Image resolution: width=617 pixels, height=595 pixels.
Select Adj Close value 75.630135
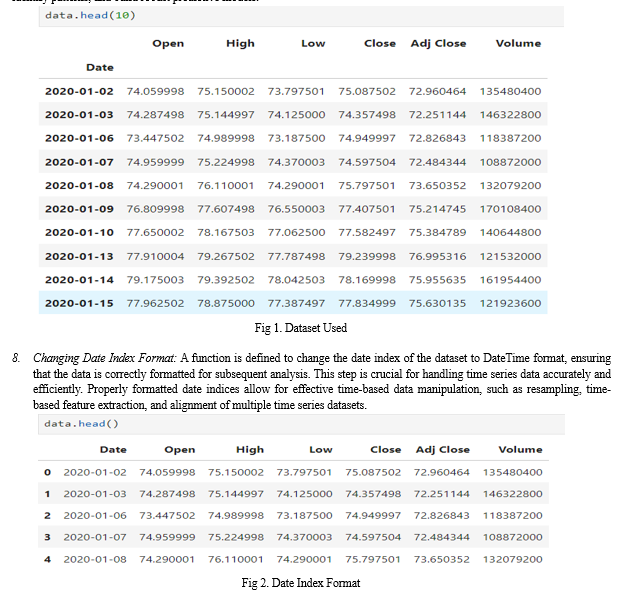click(437, 303)
